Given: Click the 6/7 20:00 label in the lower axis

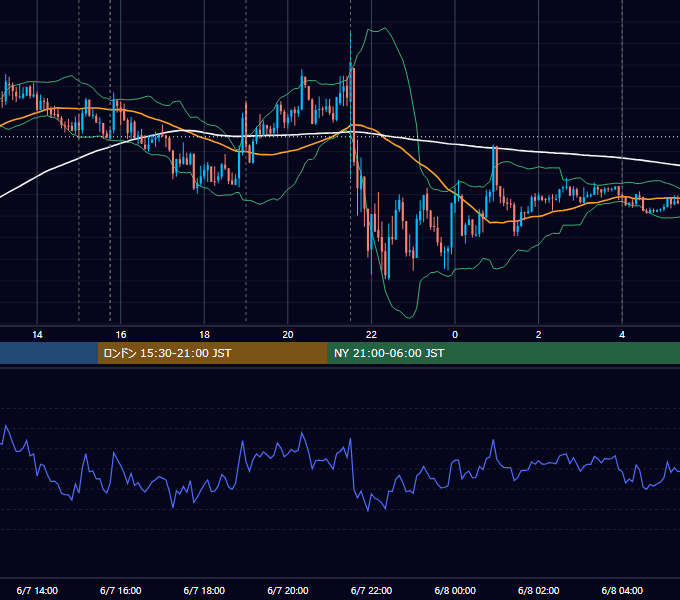Looking at the screenshot, I should click(x=288, y=590).
